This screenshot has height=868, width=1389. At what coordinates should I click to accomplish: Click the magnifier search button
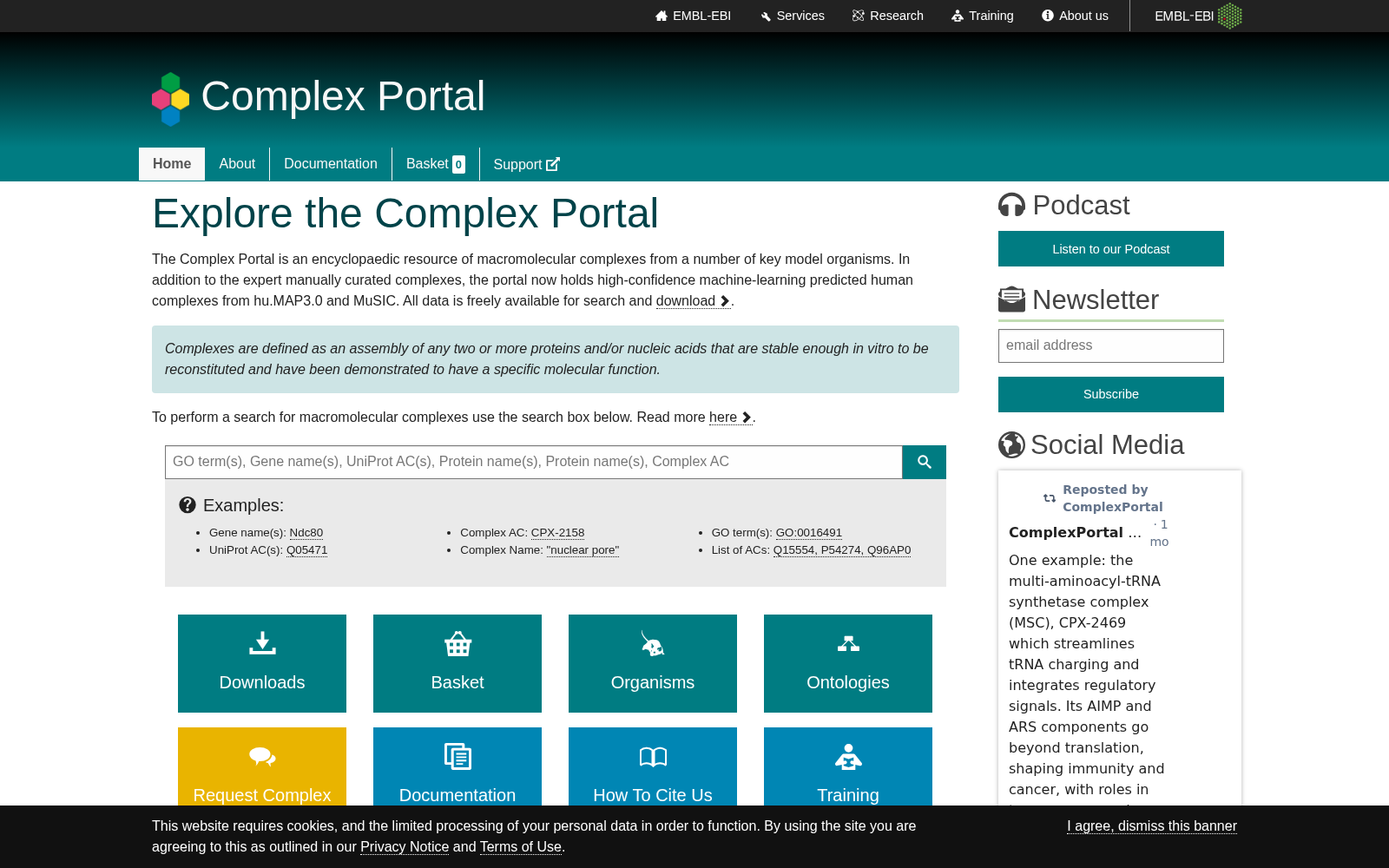pyautogui.click(x=924, y=462)
